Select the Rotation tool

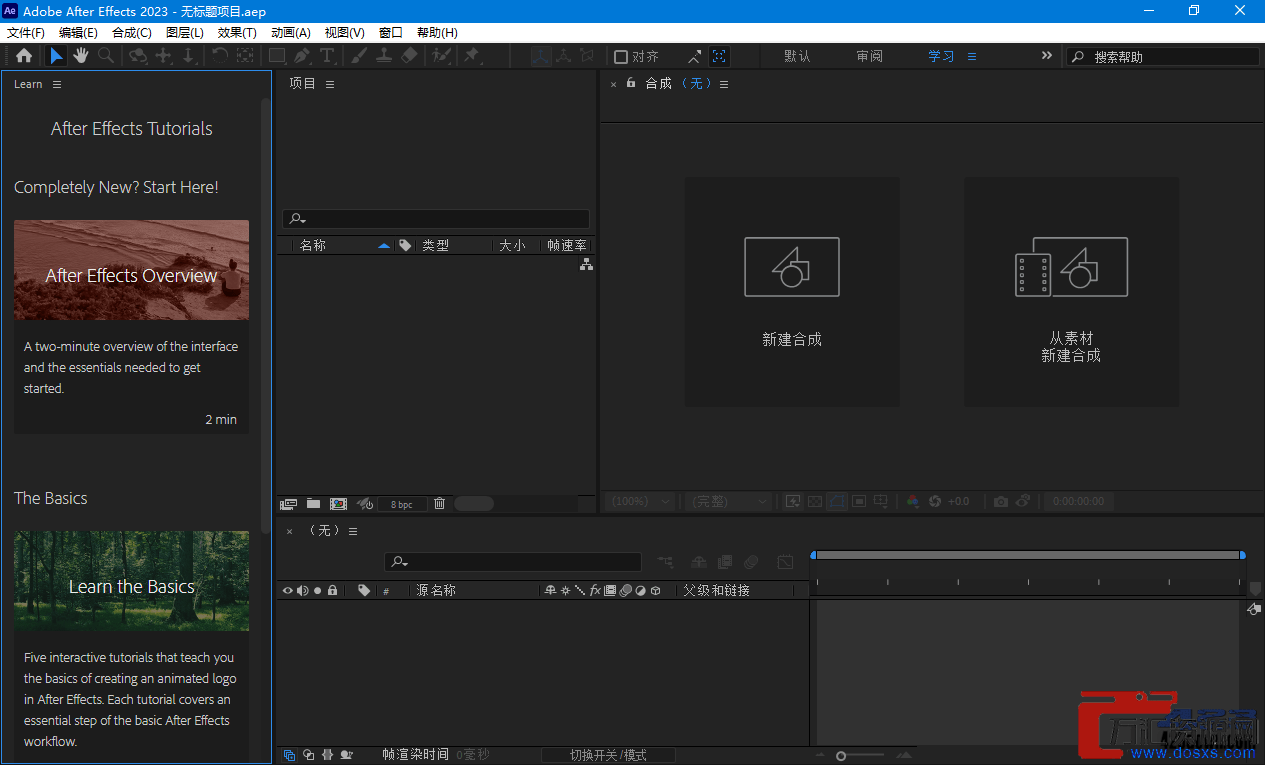coord(219,56)
